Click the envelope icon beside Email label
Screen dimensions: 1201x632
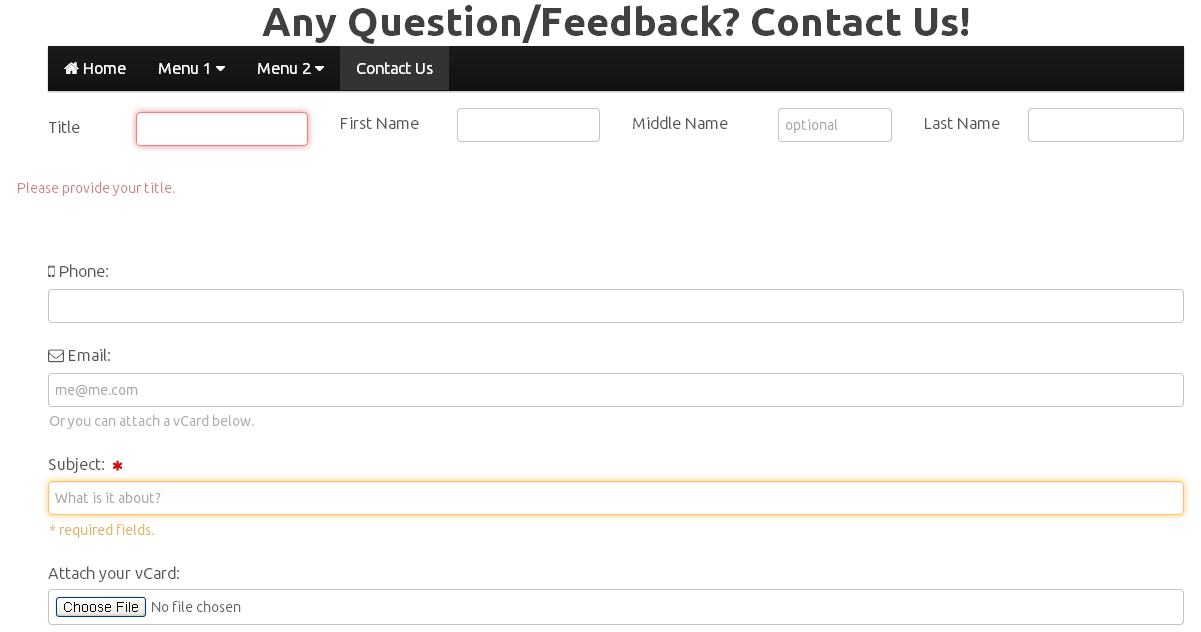click(x=56, y=355)
